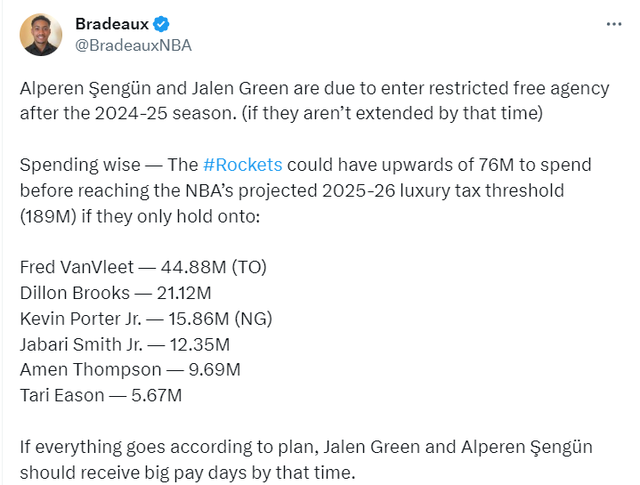The height and width of the screenshot is (485, 640).
Task: Open the @BradeauxNBA handle link
Action: tap(133, 45)
